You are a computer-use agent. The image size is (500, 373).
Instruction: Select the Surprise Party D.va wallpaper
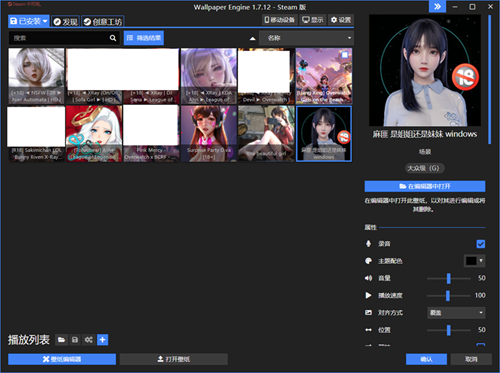[x=209, y=134]
